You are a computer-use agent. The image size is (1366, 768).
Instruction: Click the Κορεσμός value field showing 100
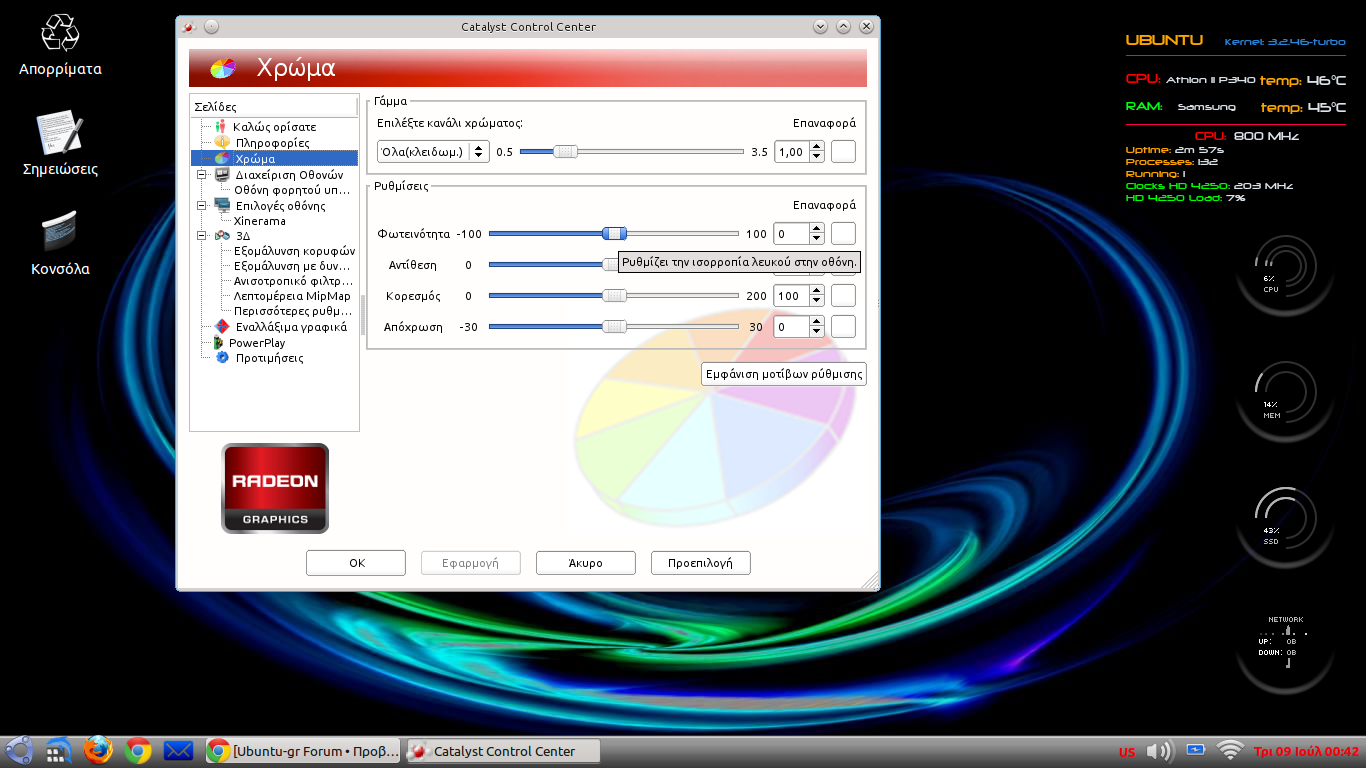(x=791, y=296)
